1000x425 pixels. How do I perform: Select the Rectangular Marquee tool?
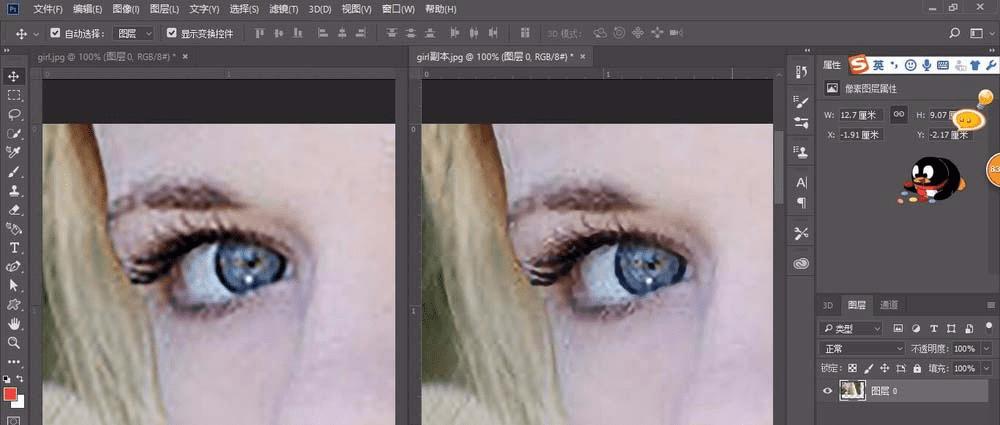tap(13, 96)
